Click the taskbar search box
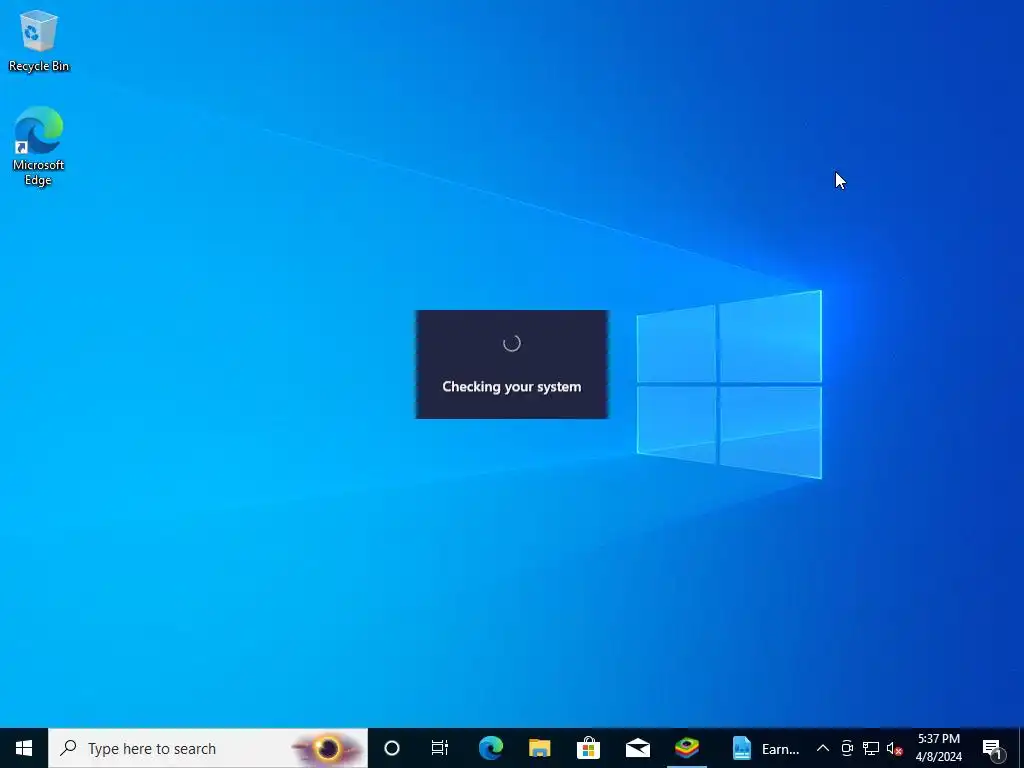This screenshot has height=768, width=1024. pos(208,748)
